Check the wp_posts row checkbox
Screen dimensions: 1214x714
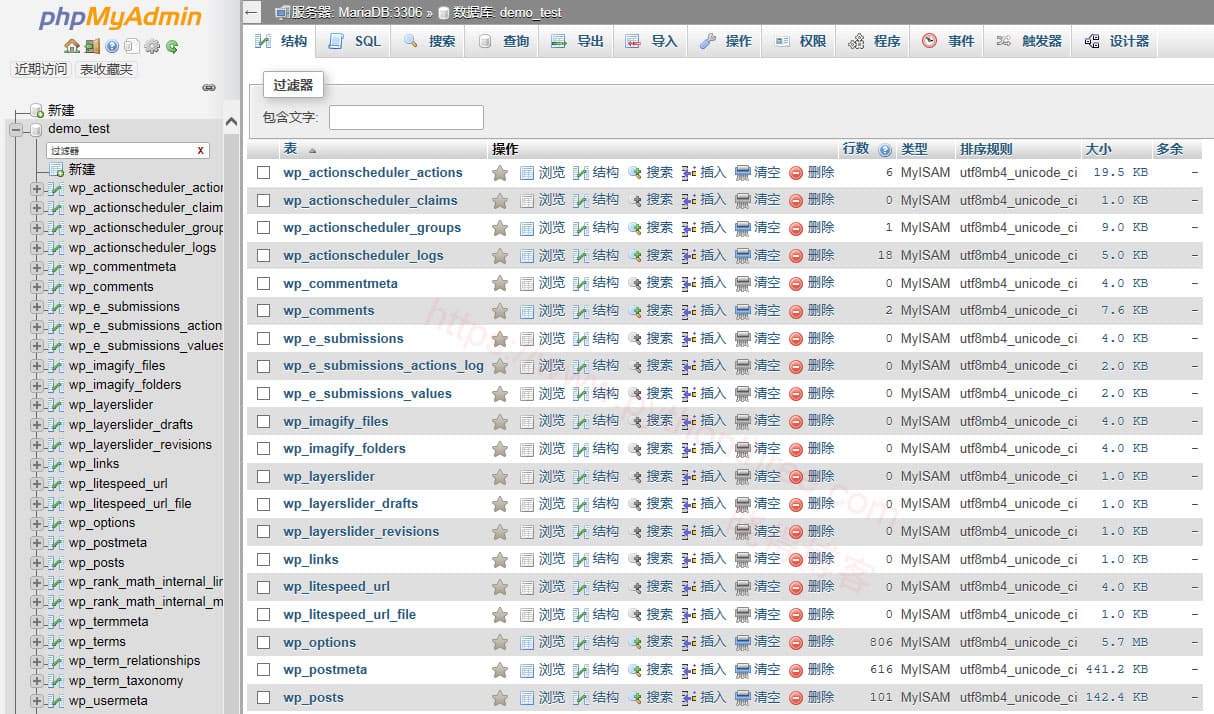pos(264,698)
